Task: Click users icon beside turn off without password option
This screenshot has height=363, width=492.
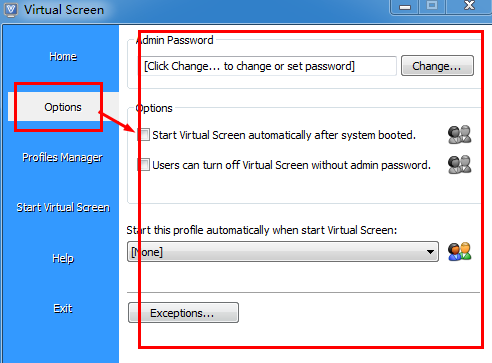Action: (459, 165)
